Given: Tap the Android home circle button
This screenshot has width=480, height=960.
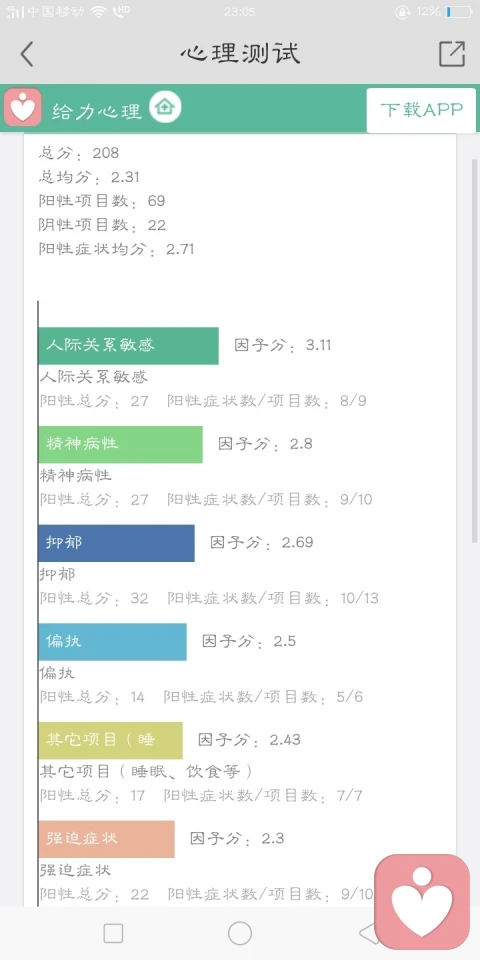Looking at the screenshot, I should click(240, 934).
